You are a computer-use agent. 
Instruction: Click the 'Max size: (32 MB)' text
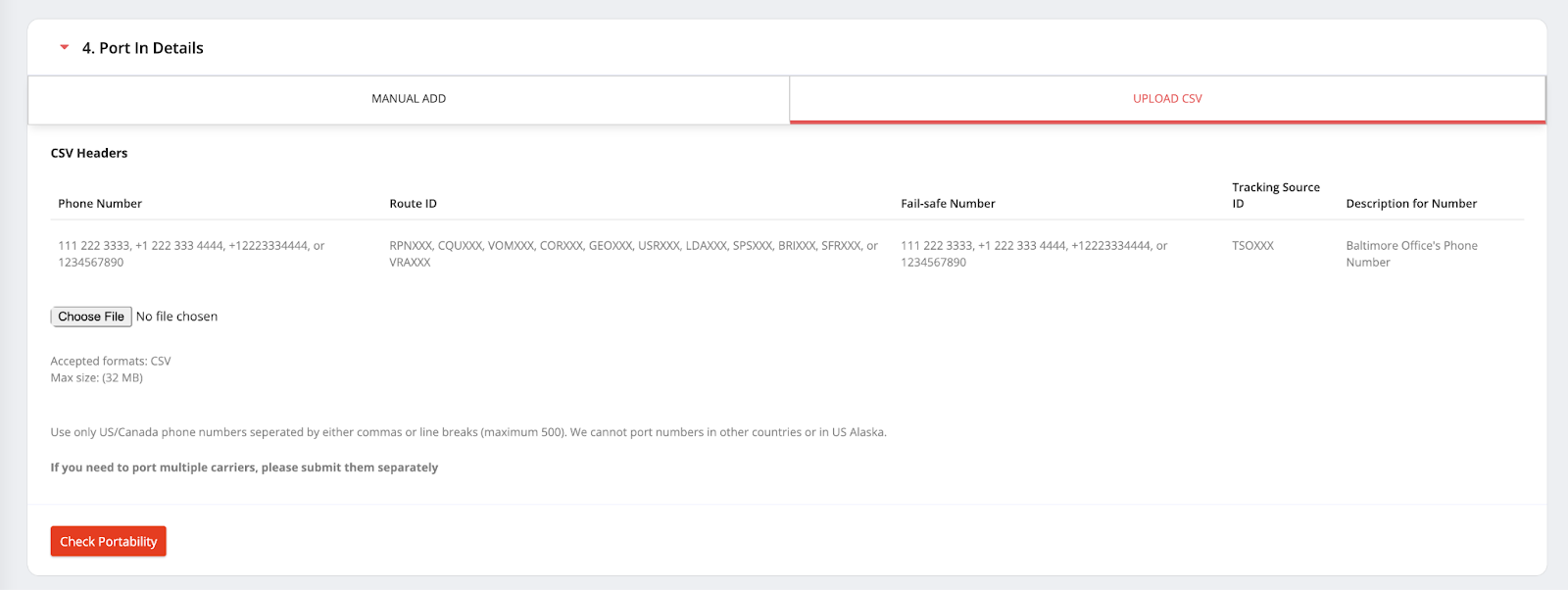coord(97,378)
